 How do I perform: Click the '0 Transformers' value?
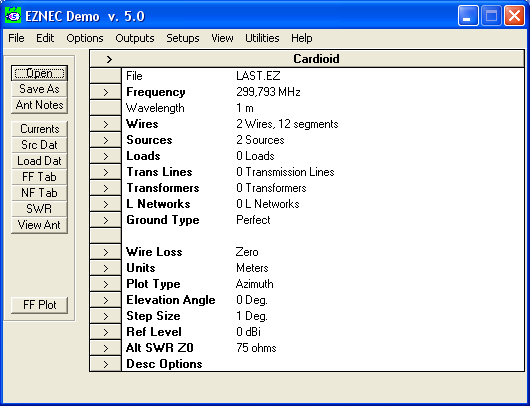(x=271, y=188)
